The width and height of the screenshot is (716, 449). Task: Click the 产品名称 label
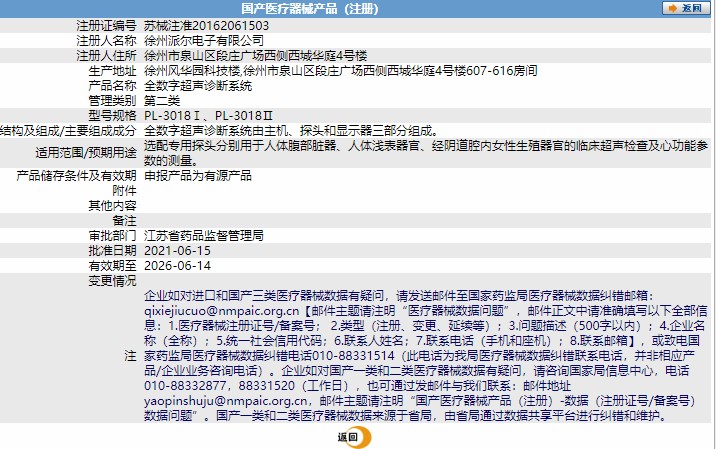click(112, 86)
